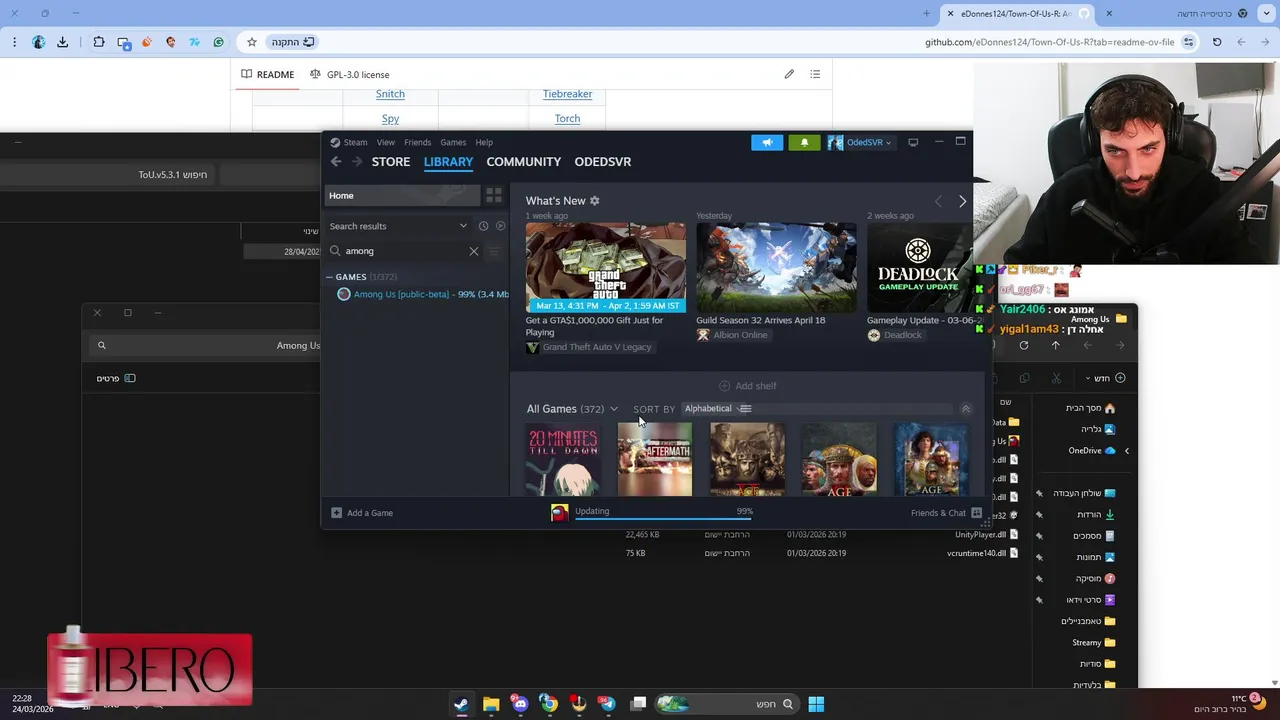Screen dimensions: 1280x720
Task: Open the Help menu in Steam
Action: pos(484,142)
